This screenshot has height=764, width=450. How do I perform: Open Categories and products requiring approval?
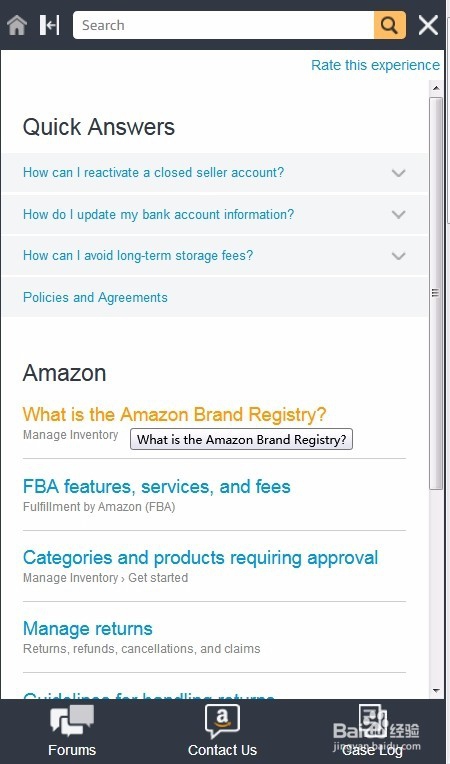pos(201,558)
